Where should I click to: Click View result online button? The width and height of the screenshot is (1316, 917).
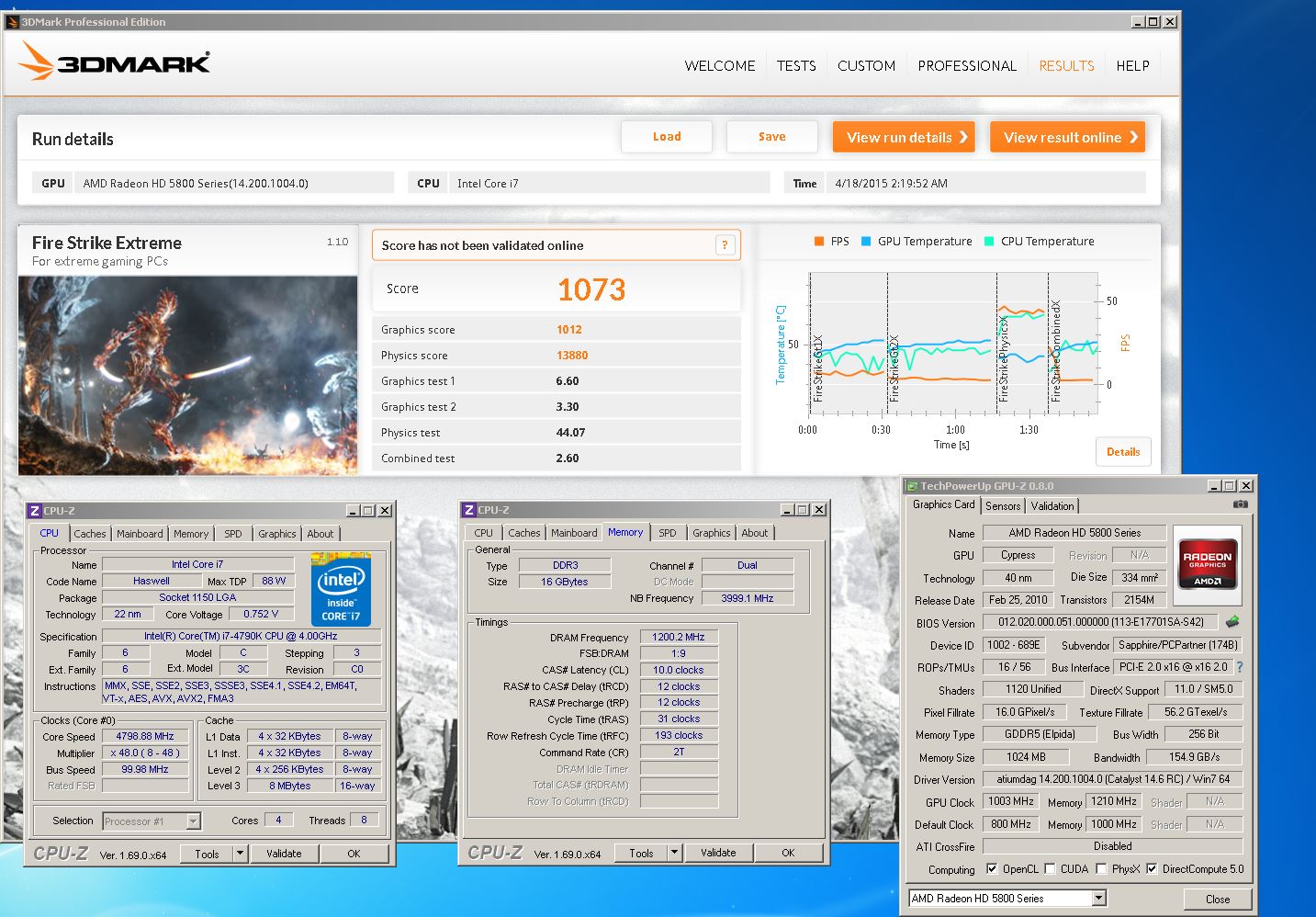tap(1067, 137)
